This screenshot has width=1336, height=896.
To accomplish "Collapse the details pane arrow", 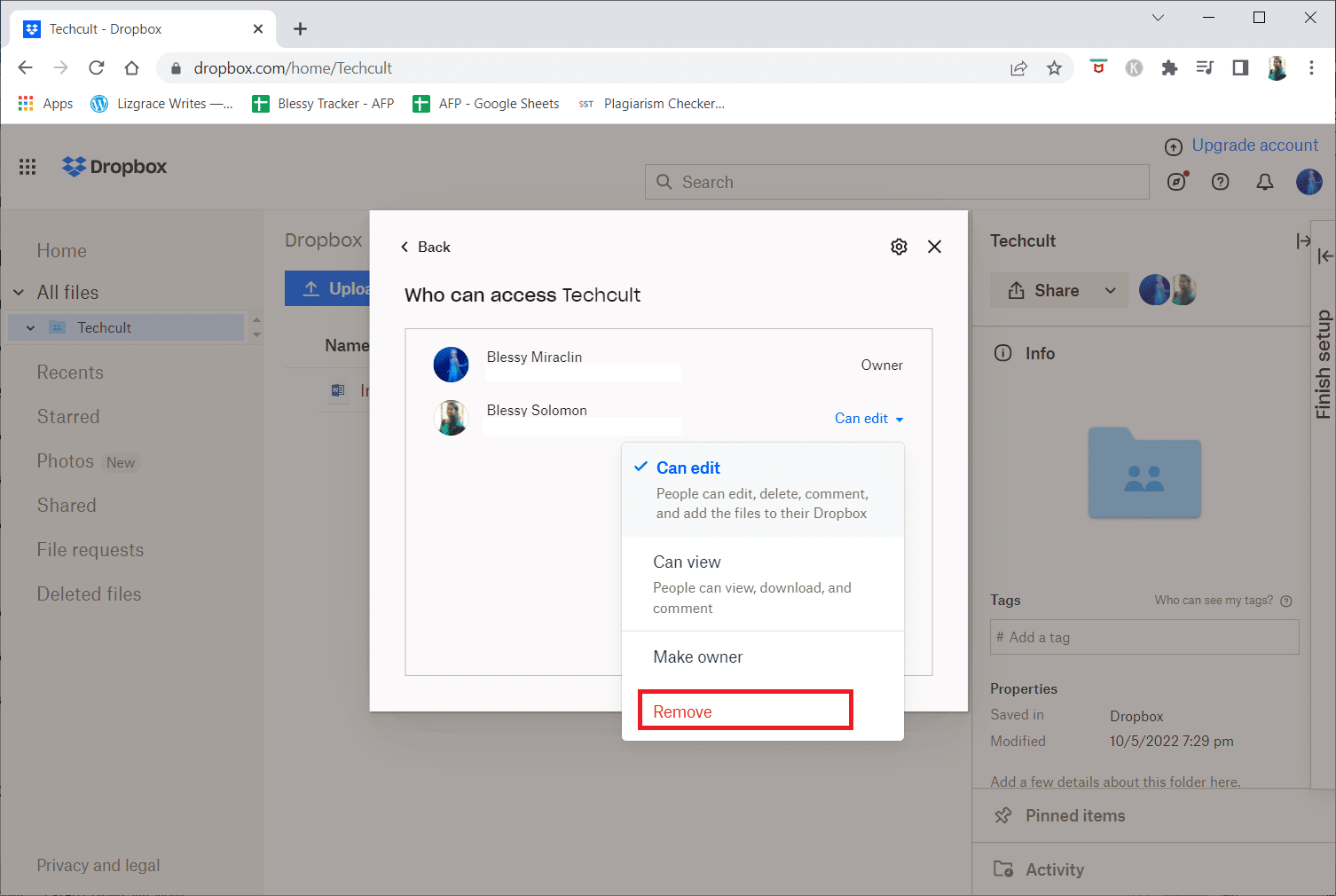I will pyautogui.click(x=1302, y=240).
